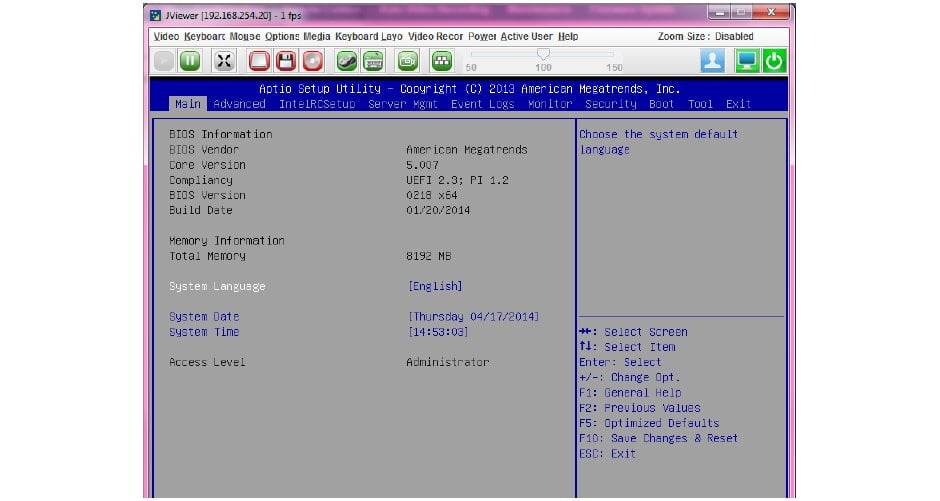Click the JViewer title bar app icon
Screen dimensions: 940x501
pos(156,15)
